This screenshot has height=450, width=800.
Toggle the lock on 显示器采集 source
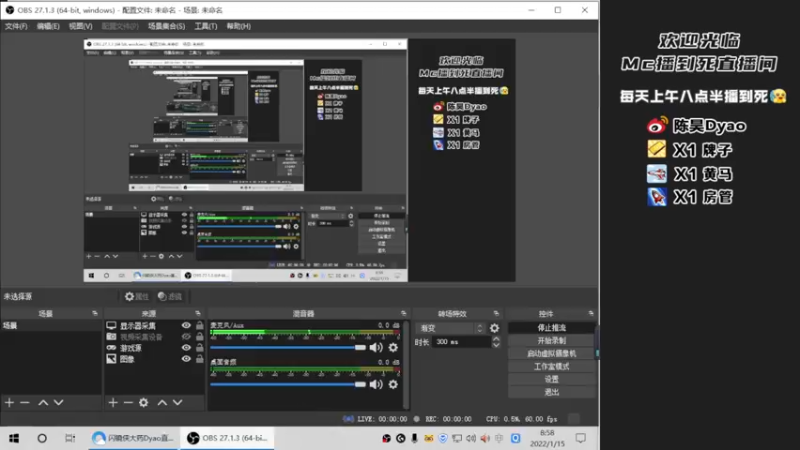click(199, 325)
